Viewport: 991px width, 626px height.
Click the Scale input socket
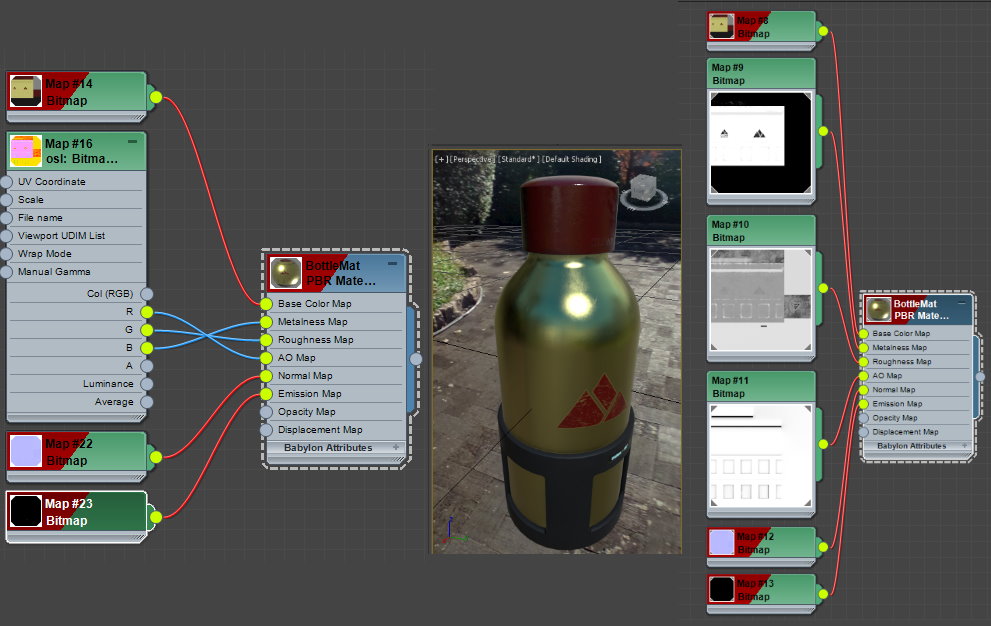(6, 200)
